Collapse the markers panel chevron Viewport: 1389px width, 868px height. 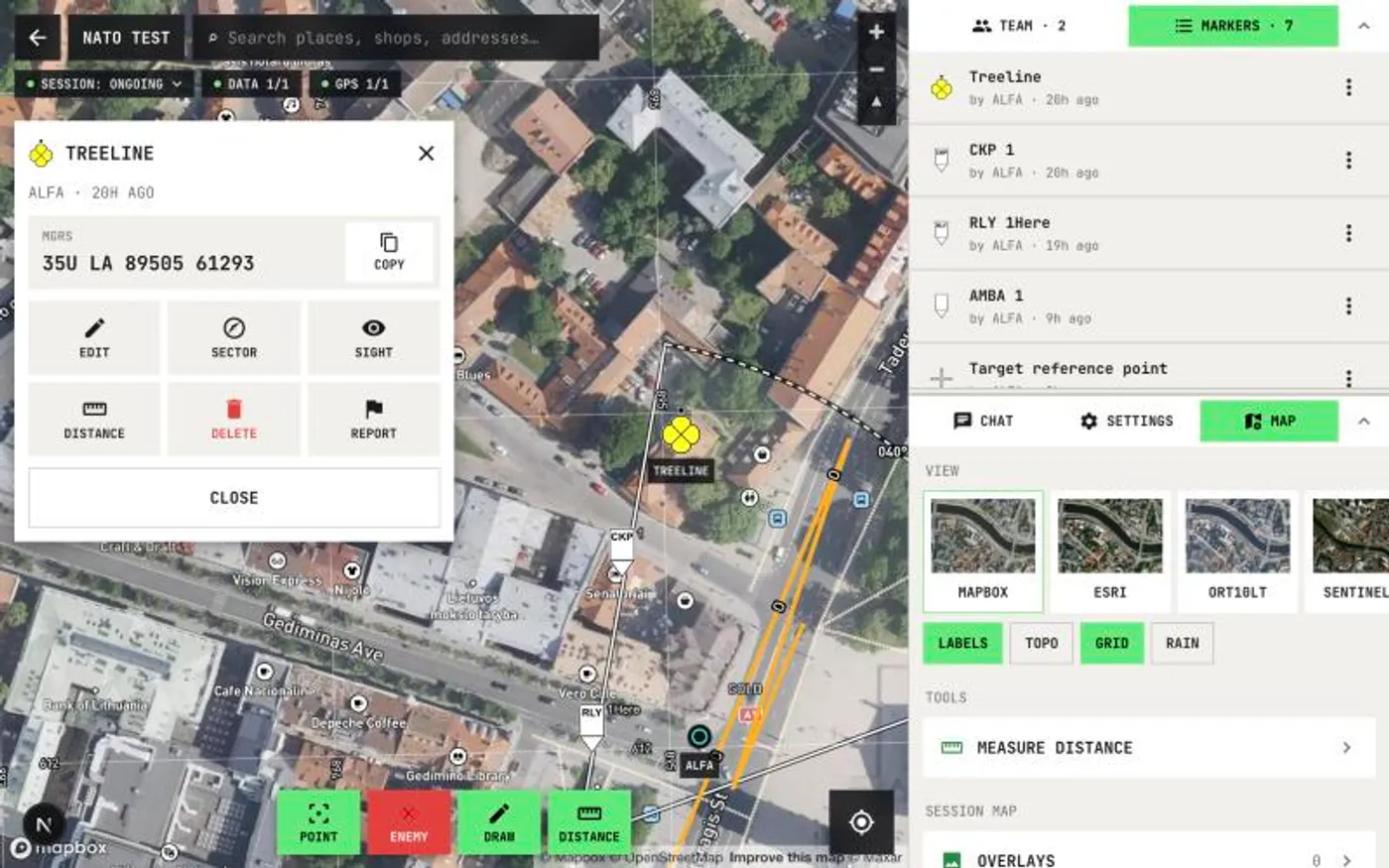pyautogui.click(x=1364, y=27)
